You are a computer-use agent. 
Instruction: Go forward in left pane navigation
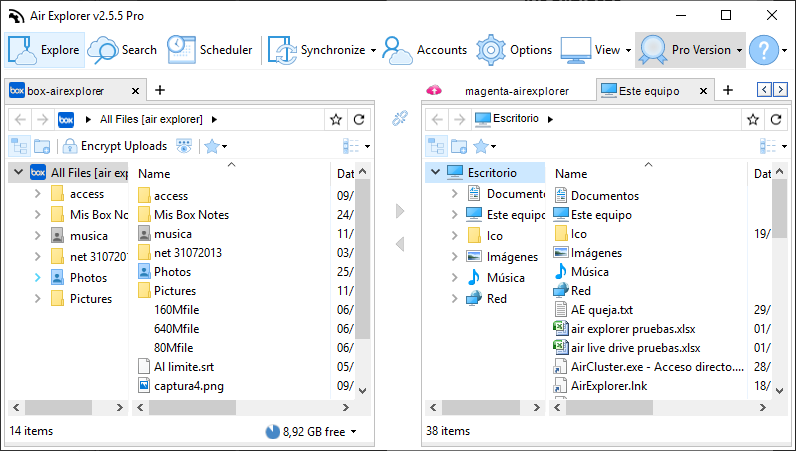pyautogui.click(x=43, y=119)
